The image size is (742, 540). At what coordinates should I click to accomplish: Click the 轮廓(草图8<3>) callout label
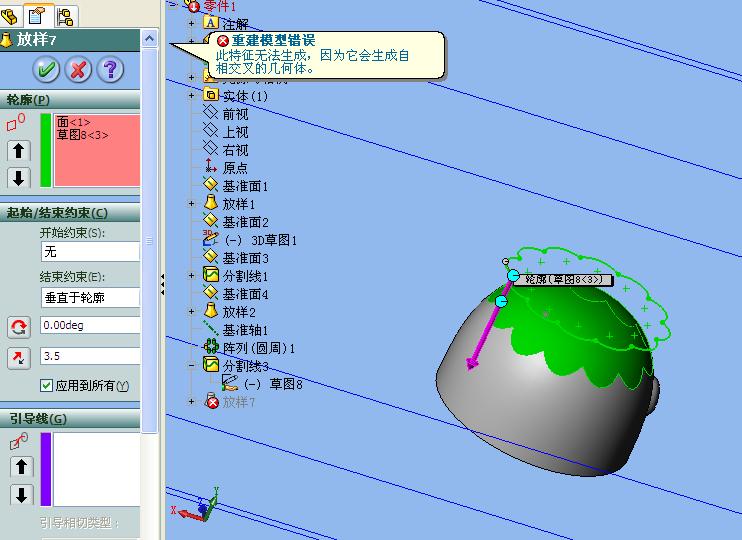tap(564, 280)
